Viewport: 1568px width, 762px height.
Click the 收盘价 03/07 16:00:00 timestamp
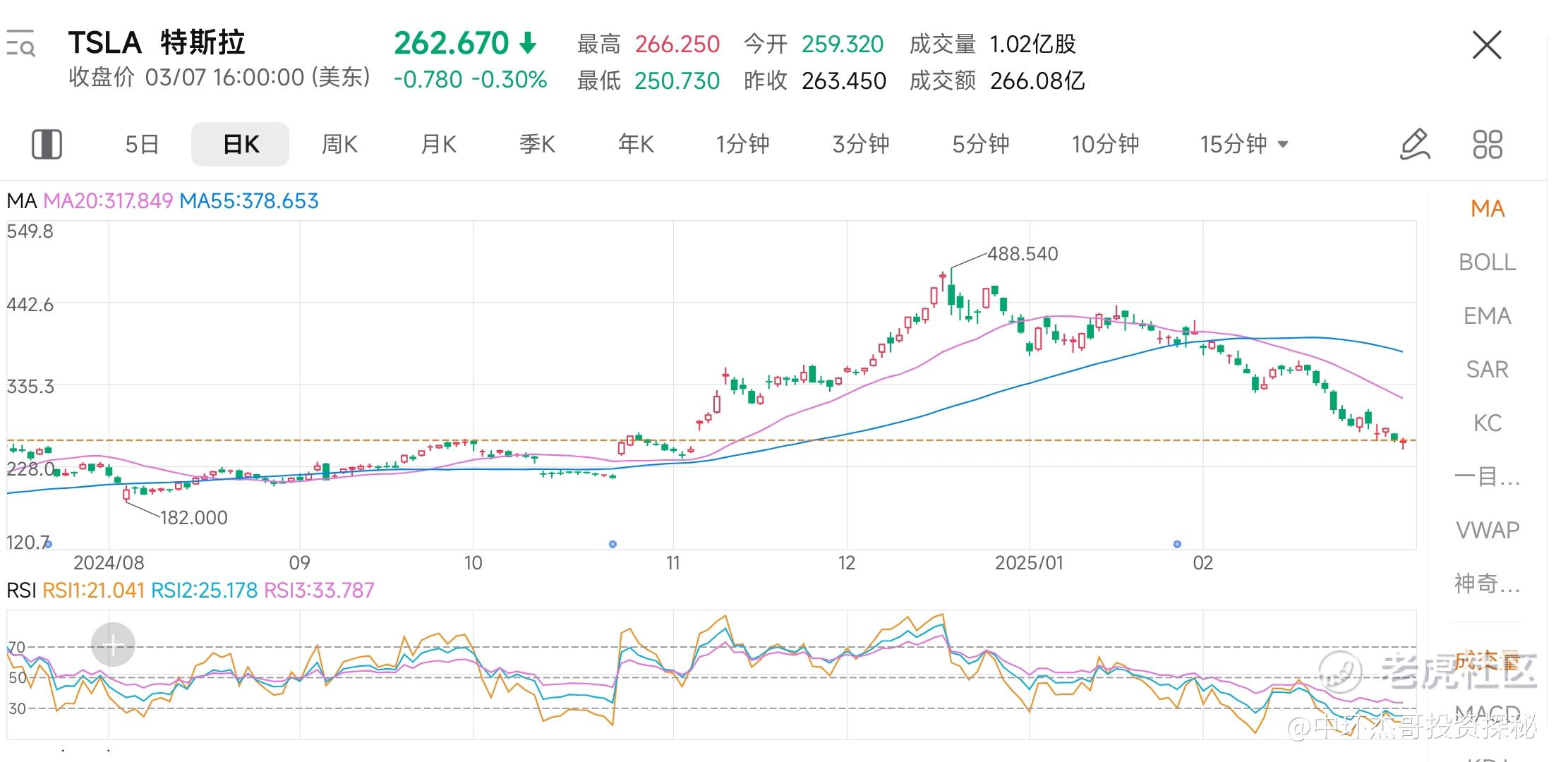click(x=219, y=77)
